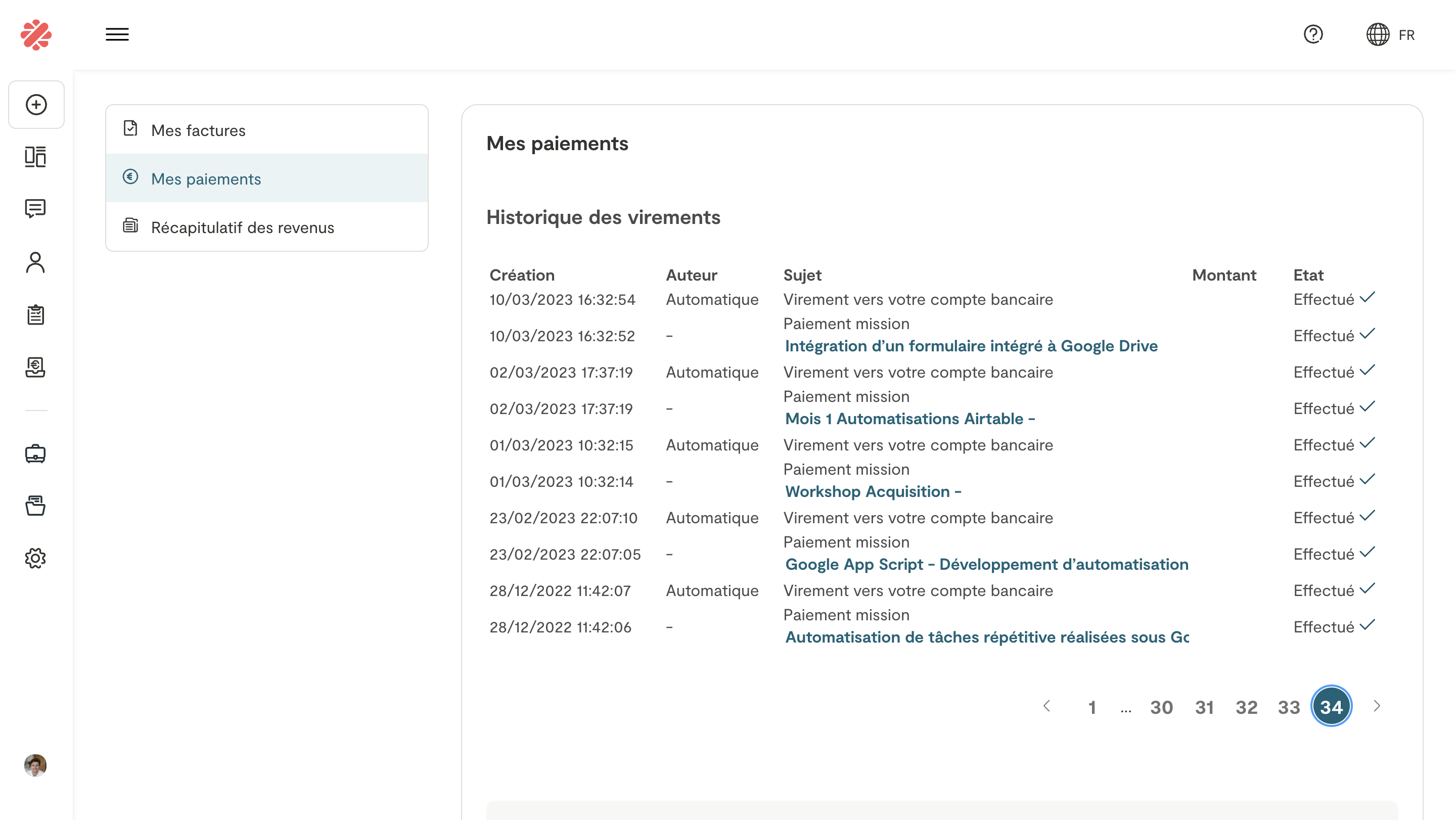Open Workshop Acquisition mission link

pos(873,492)
